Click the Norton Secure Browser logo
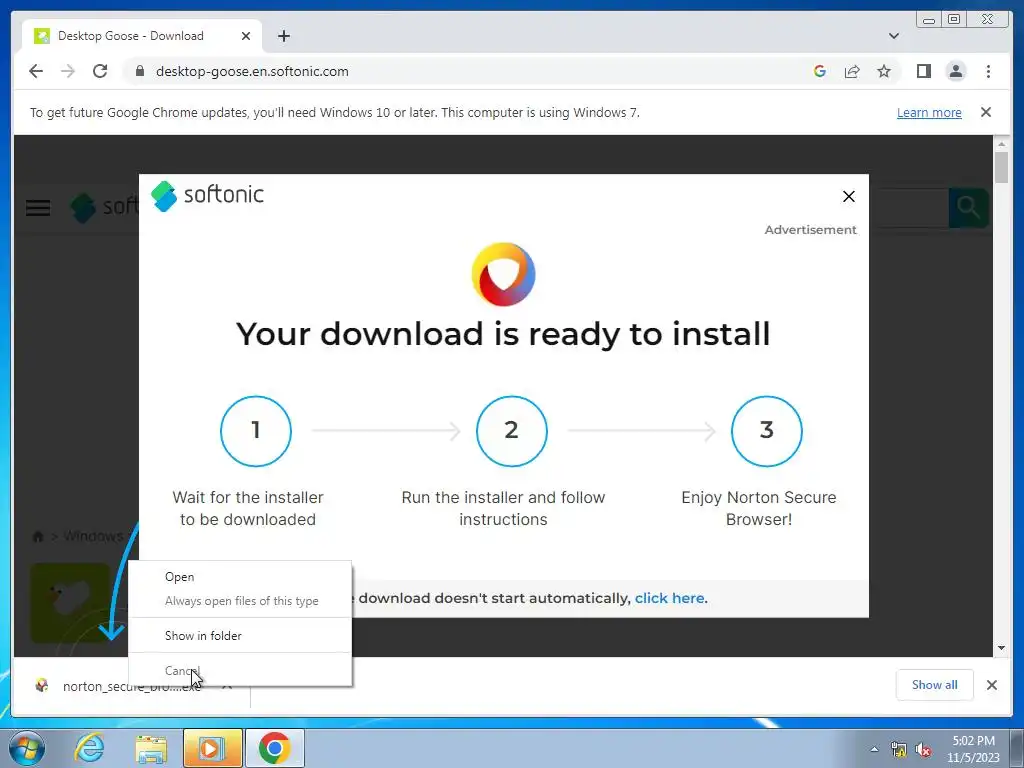 click(x=504, y=274)
